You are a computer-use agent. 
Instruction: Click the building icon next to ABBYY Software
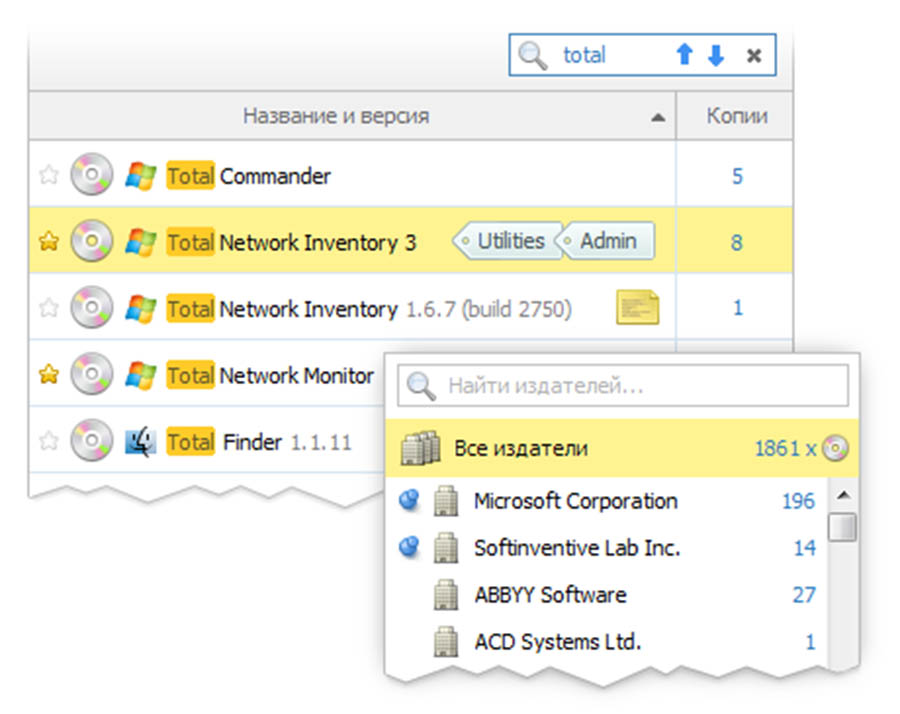(446, 595)
